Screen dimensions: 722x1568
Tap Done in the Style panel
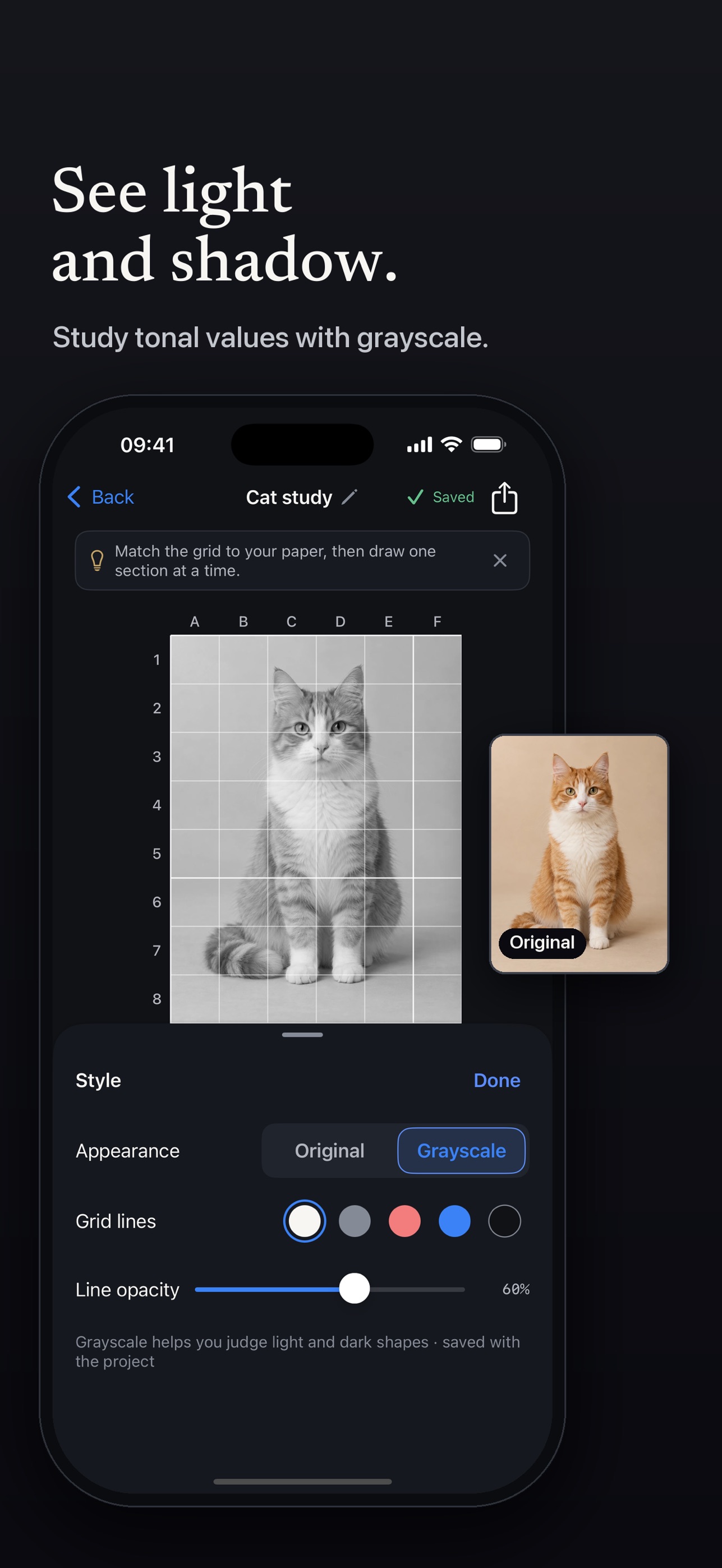click(x=496, y=1080)
